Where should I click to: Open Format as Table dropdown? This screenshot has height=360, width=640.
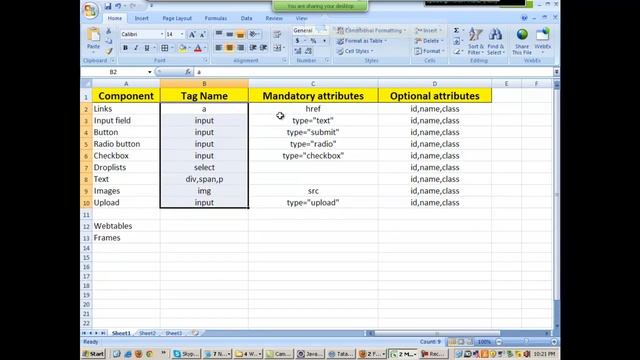362,41
